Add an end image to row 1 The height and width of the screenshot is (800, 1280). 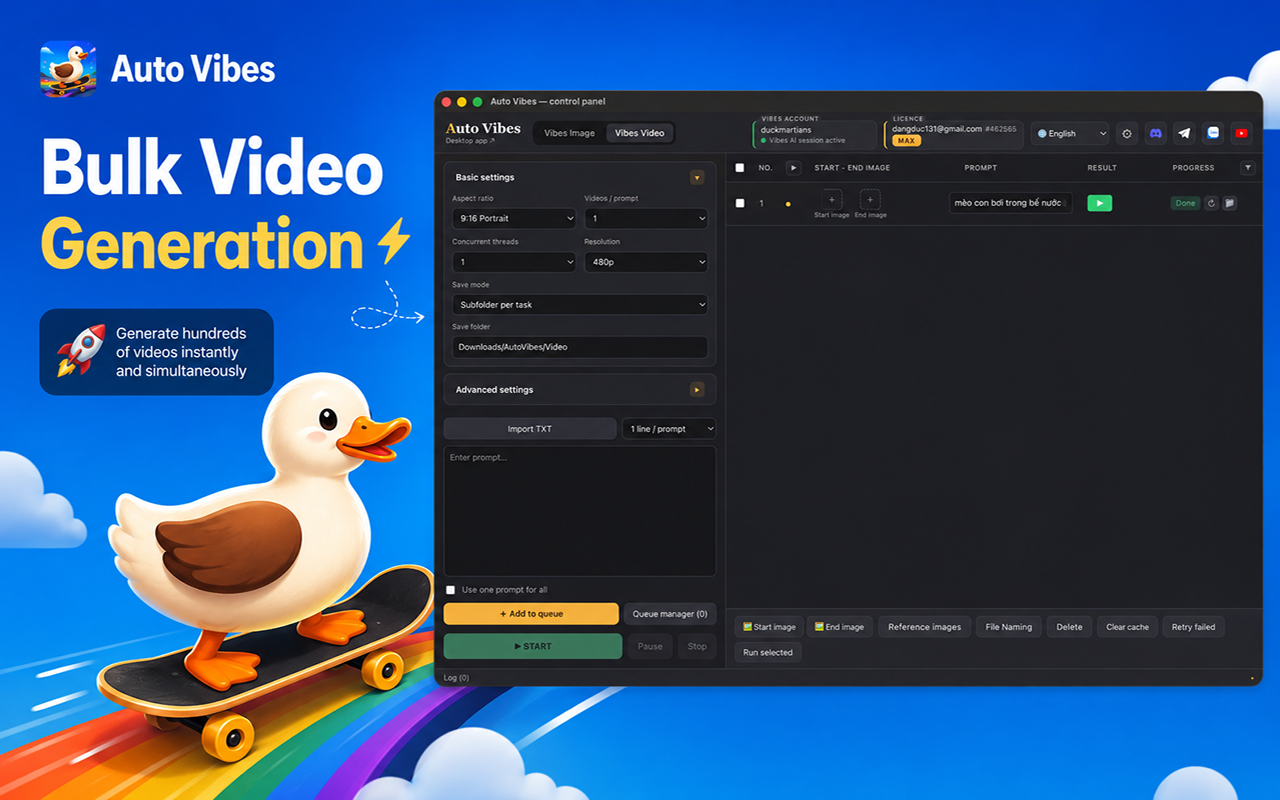pos(870,199)
